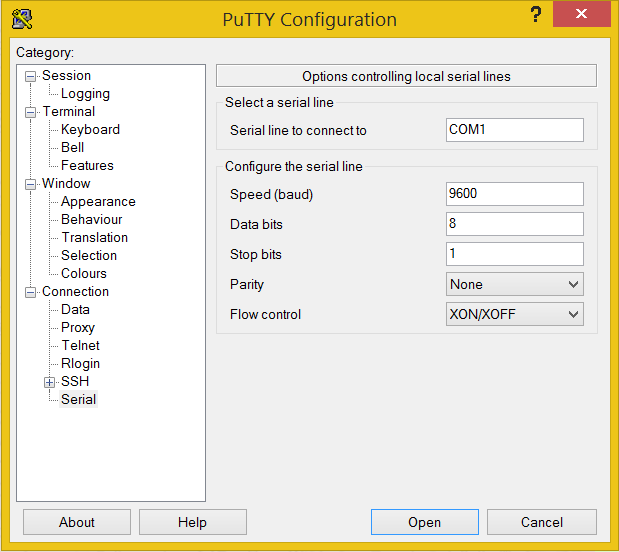619x552 pixels.
Task: Collapse the Connection tree node
Action: pos(31,292)
